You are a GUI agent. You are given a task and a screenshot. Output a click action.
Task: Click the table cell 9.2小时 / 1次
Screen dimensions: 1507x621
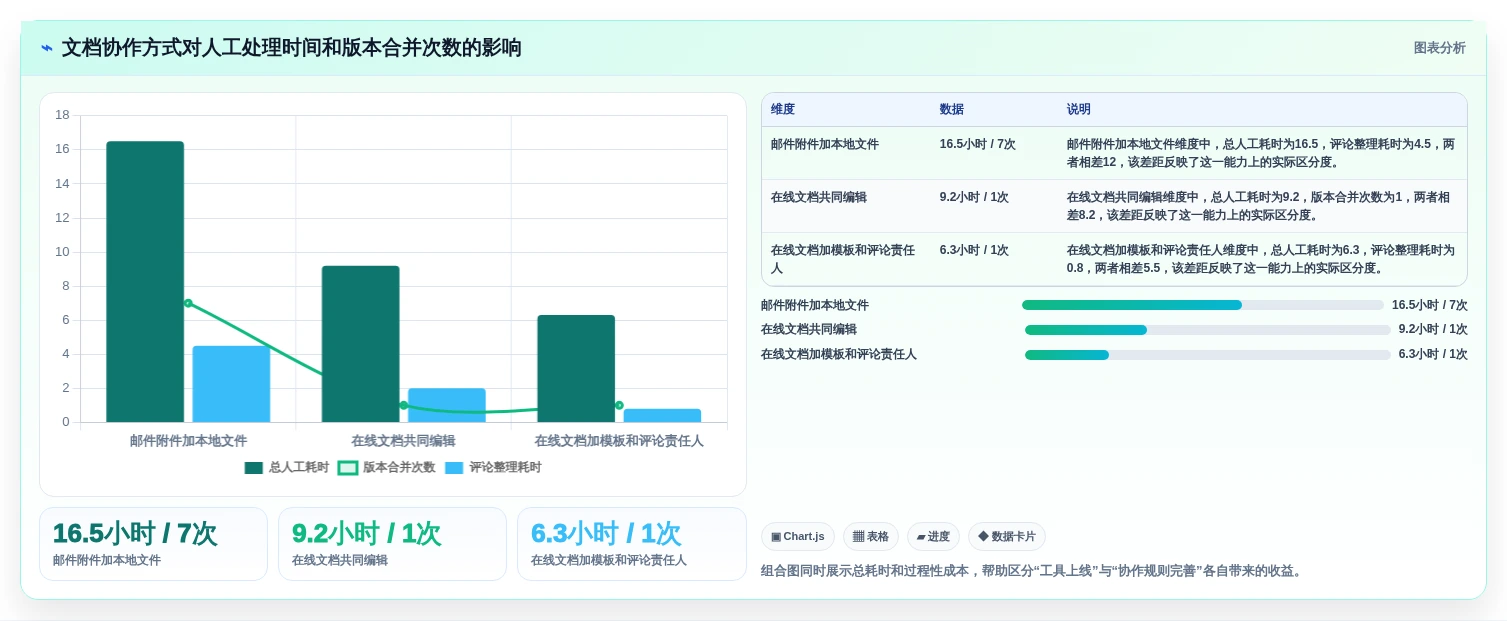click(x=974, y=197)
